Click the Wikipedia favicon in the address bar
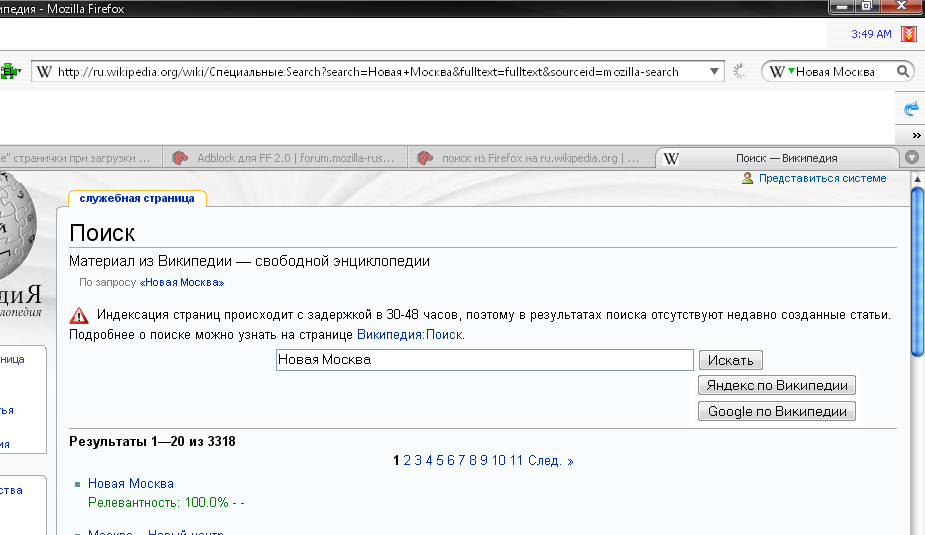 tap(44, 72)
